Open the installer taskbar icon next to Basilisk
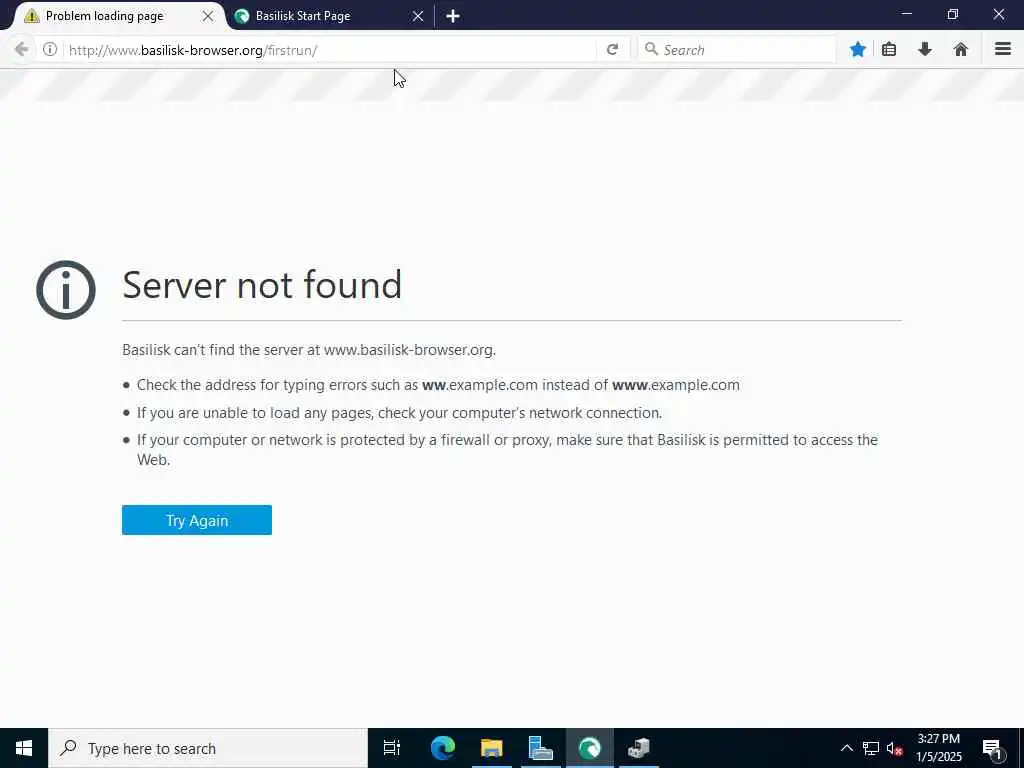 click(x=639, y=748)
